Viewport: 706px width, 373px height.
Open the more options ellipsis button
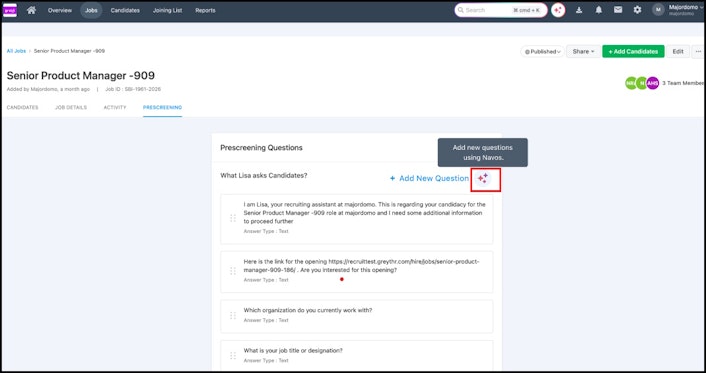point(698,51)
